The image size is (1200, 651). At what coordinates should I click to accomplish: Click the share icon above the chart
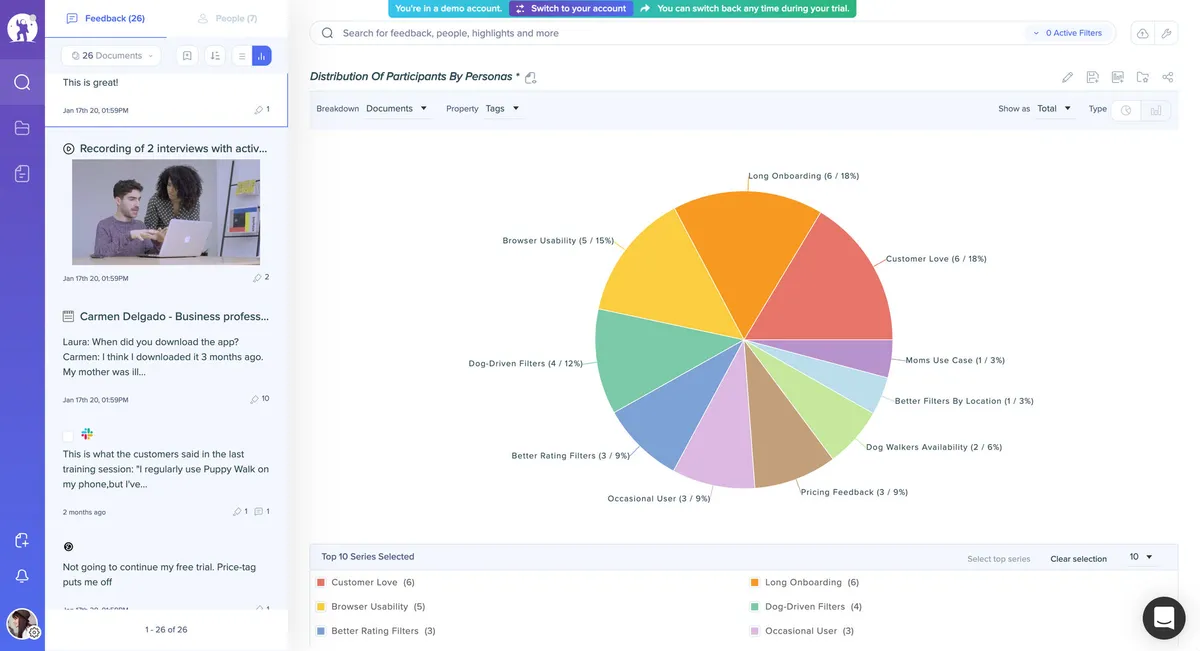click(1167, 77)
